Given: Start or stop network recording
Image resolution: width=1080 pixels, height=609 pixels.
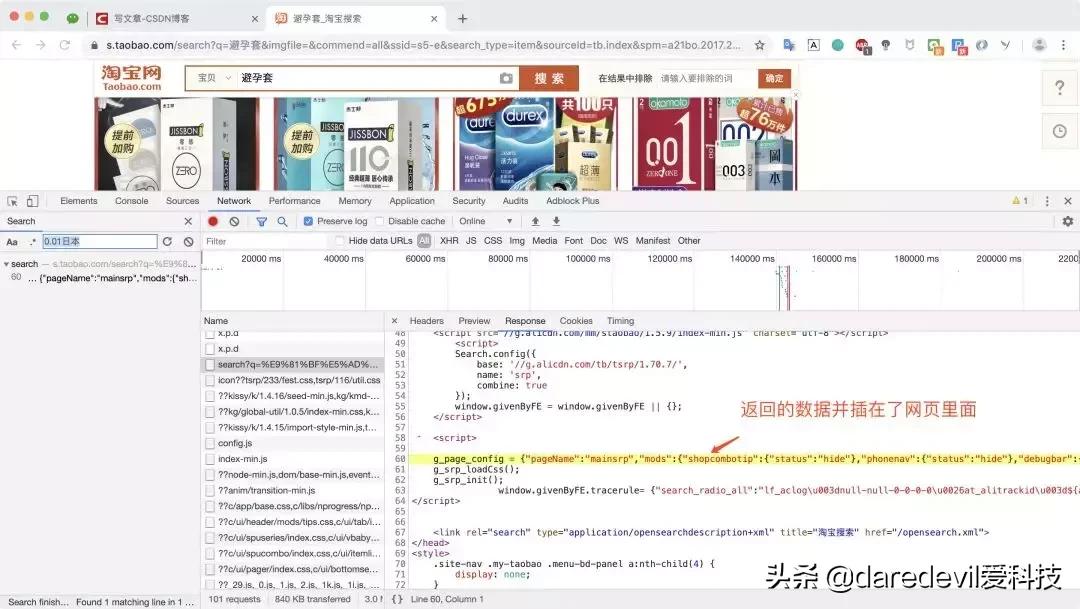Looking at the screenshot, I should pyautogui.click(x=213, y=221).
